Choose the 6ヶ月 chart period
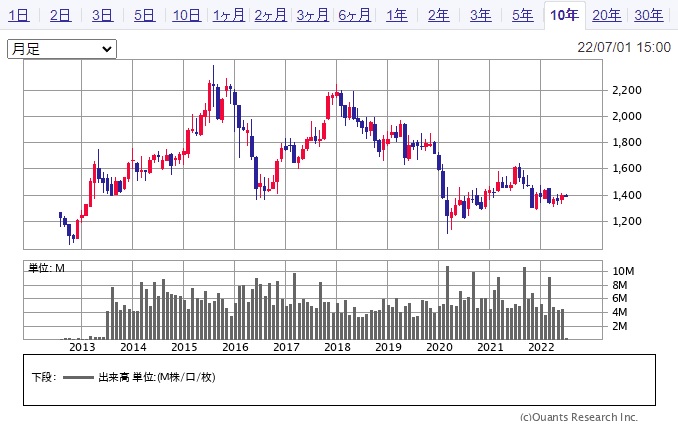Screen dimensions: 678x428 [x=354, y=15]
